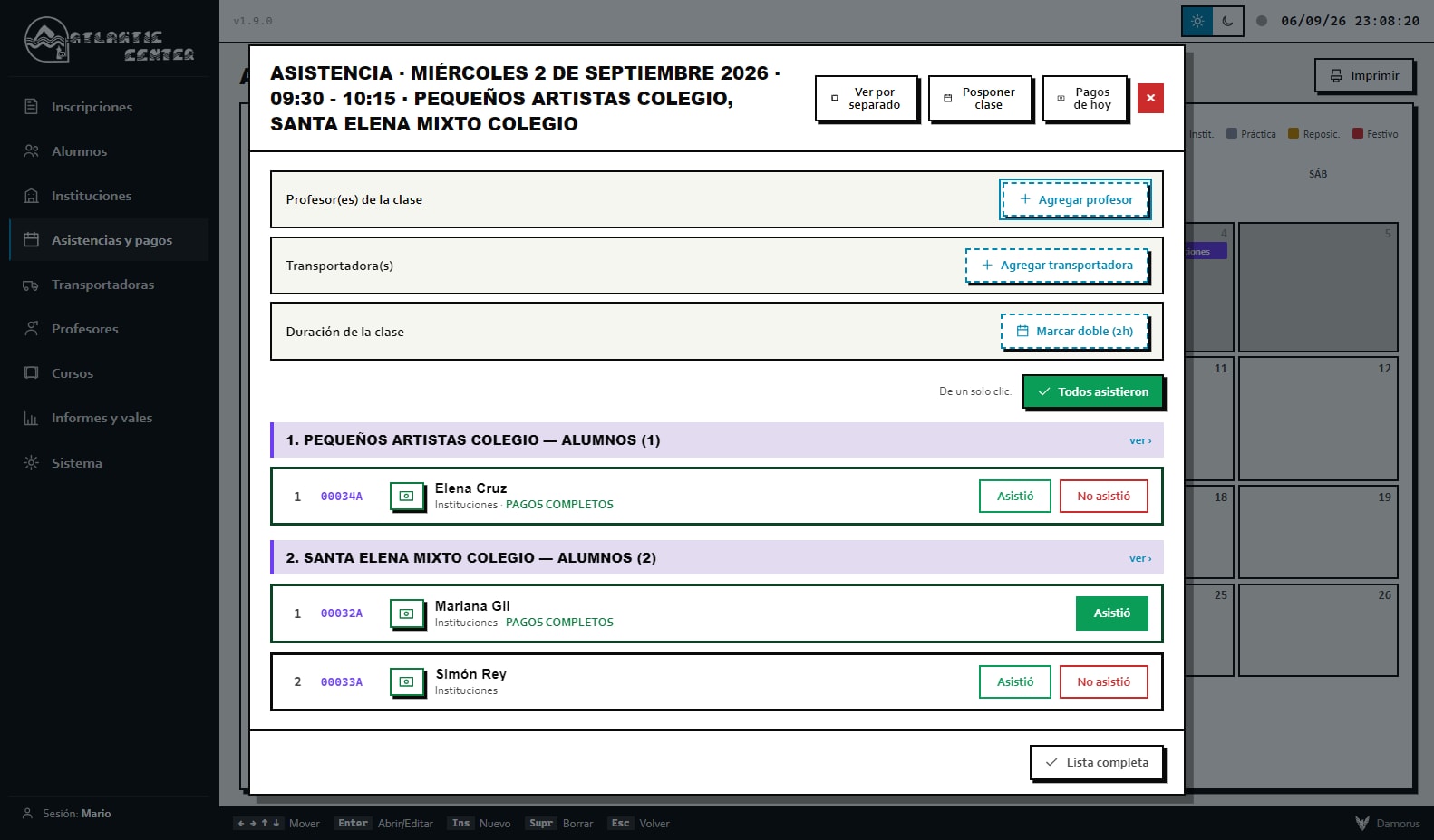Click Lista completa button

click(1097, 762)
